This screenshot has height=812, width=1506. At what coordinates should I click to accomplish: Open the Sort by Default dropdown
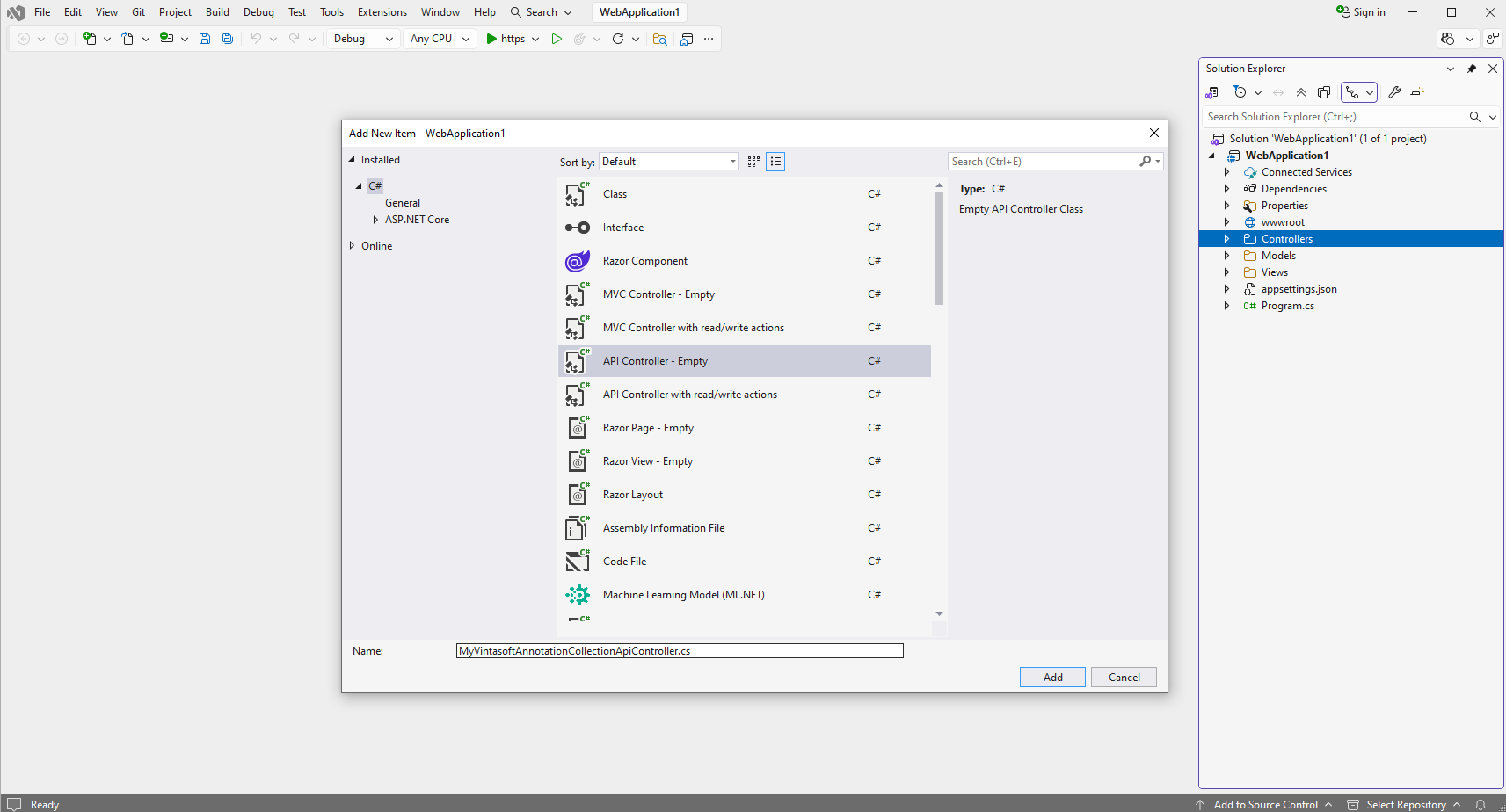669,162
